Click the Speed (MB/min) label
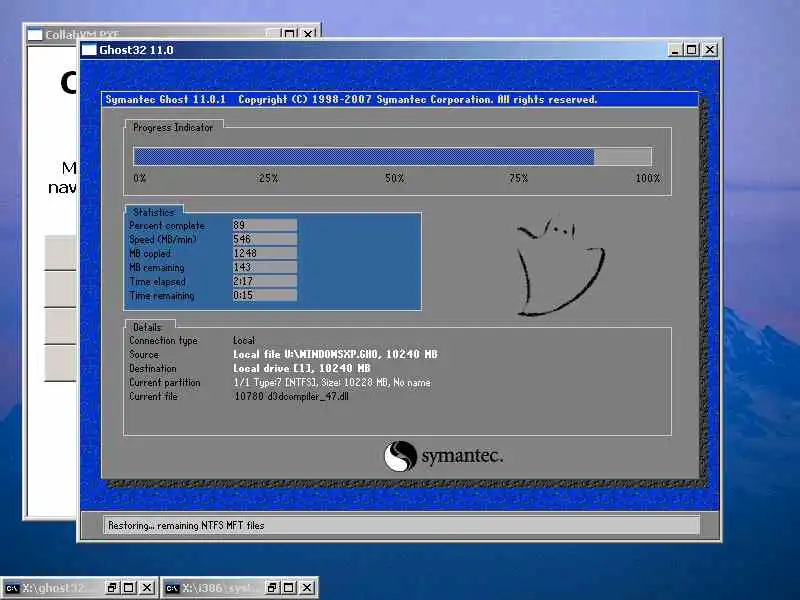Viewport: 800px width, 600px height. [x=163, y=239]
